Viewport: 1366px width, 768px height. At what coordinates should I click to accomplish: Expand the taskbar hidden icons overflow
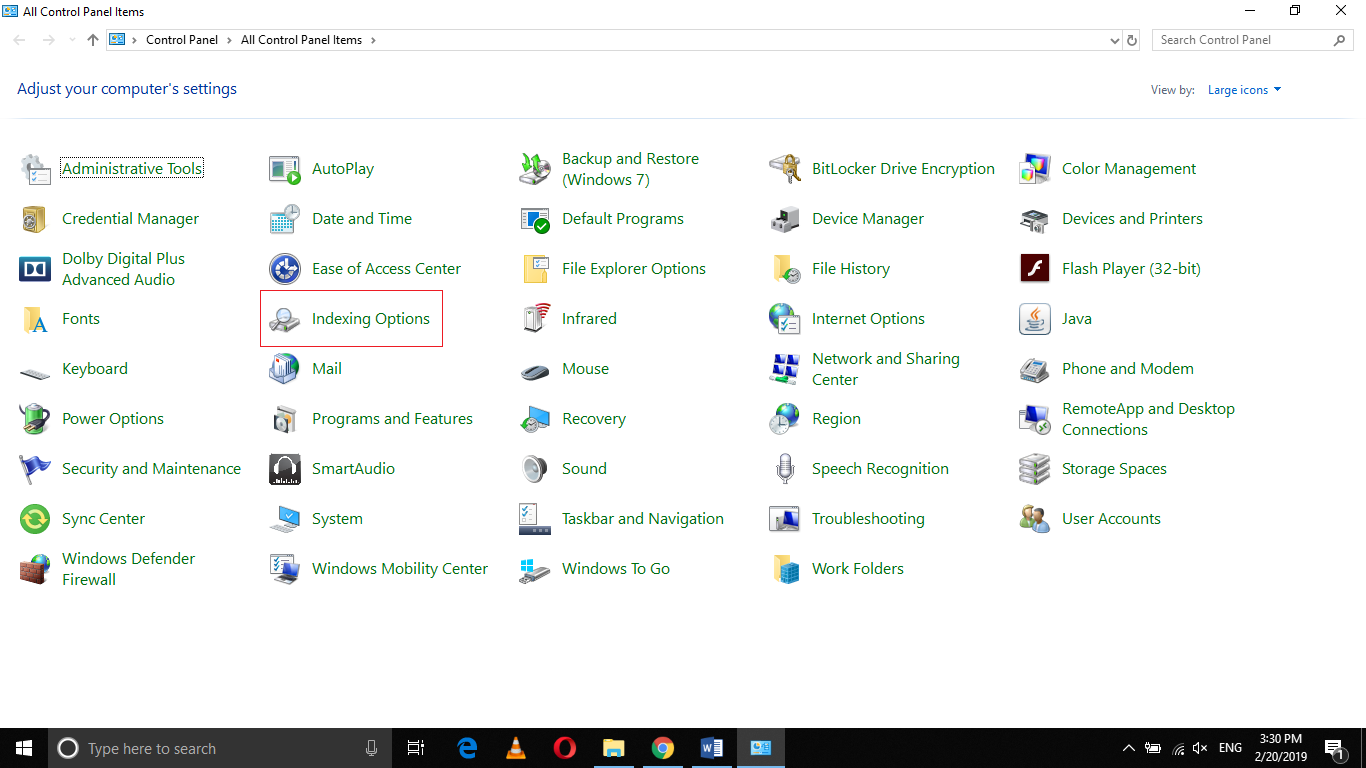click(1128, 747)
